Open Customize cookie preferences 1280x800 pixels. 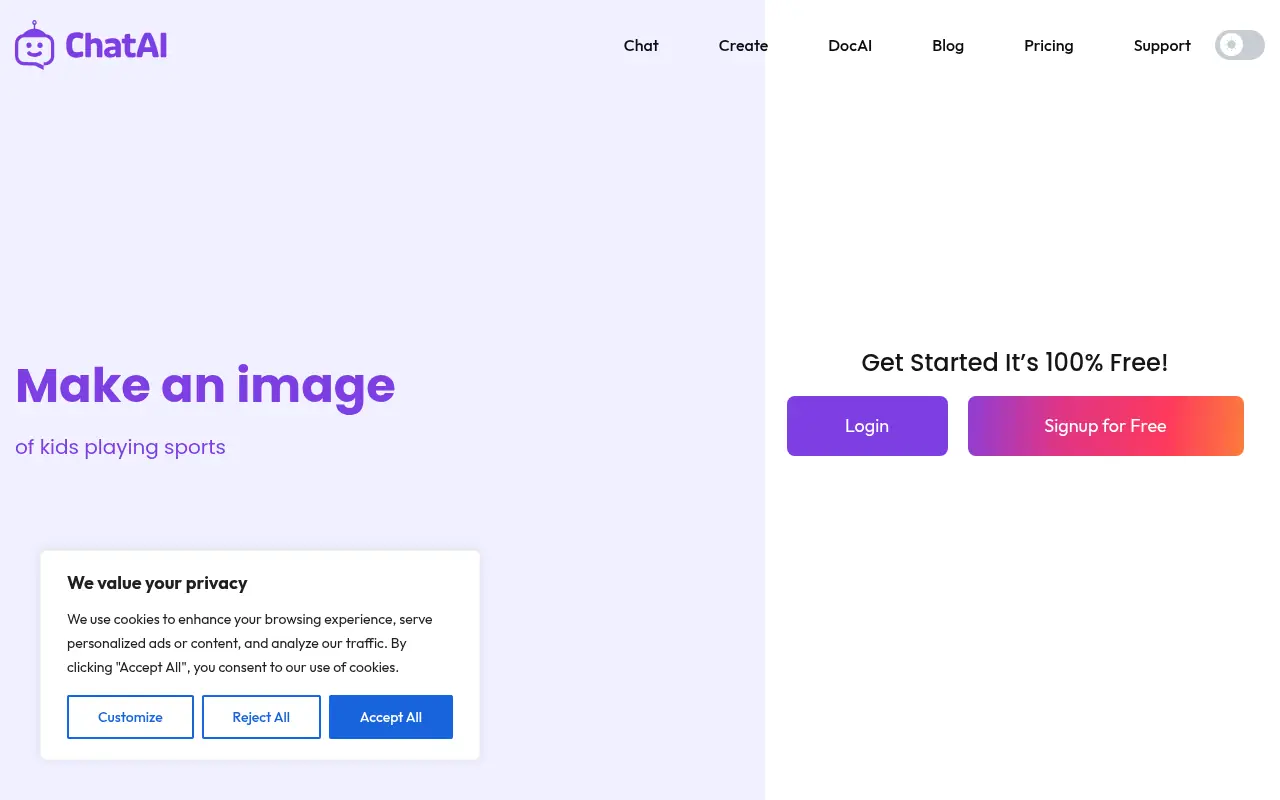coord(130,717)
